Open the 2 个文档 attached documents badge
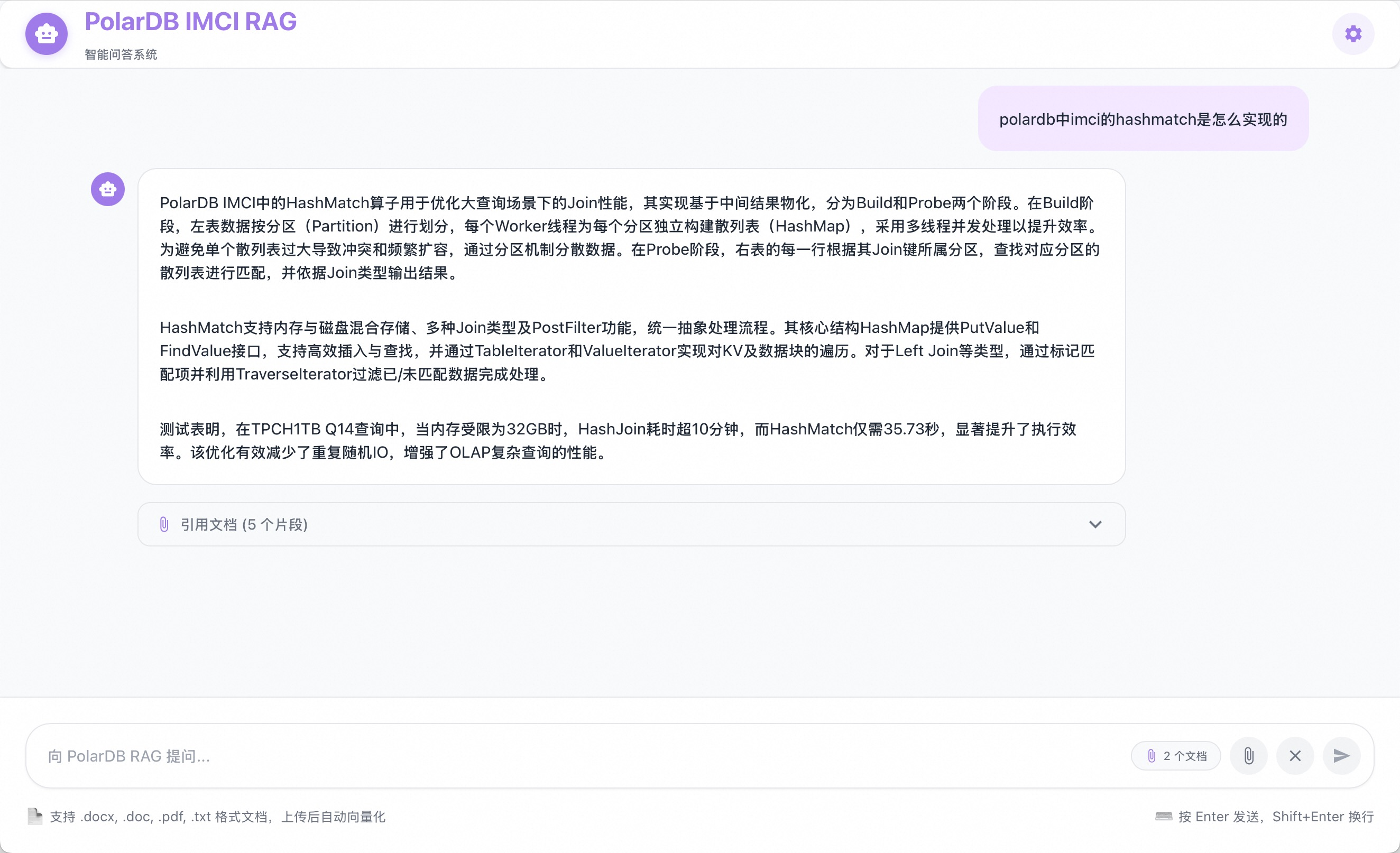The height and width of the screenshot is (853, 1400). (x=1176, y=756)
